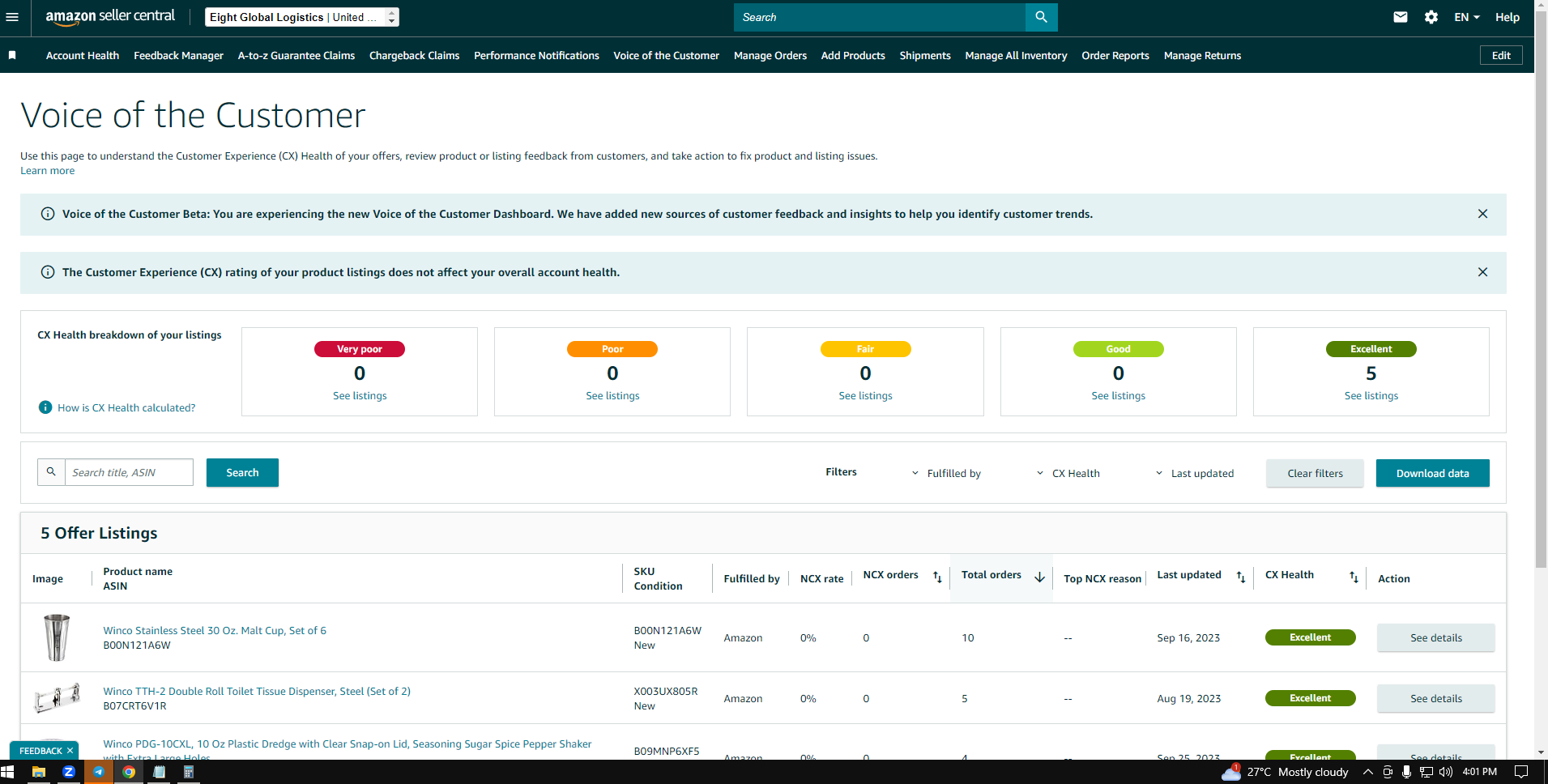1548x784 pixels.
Task: Open Zalo app in the taskbar
Action: [x=69, y=772]
